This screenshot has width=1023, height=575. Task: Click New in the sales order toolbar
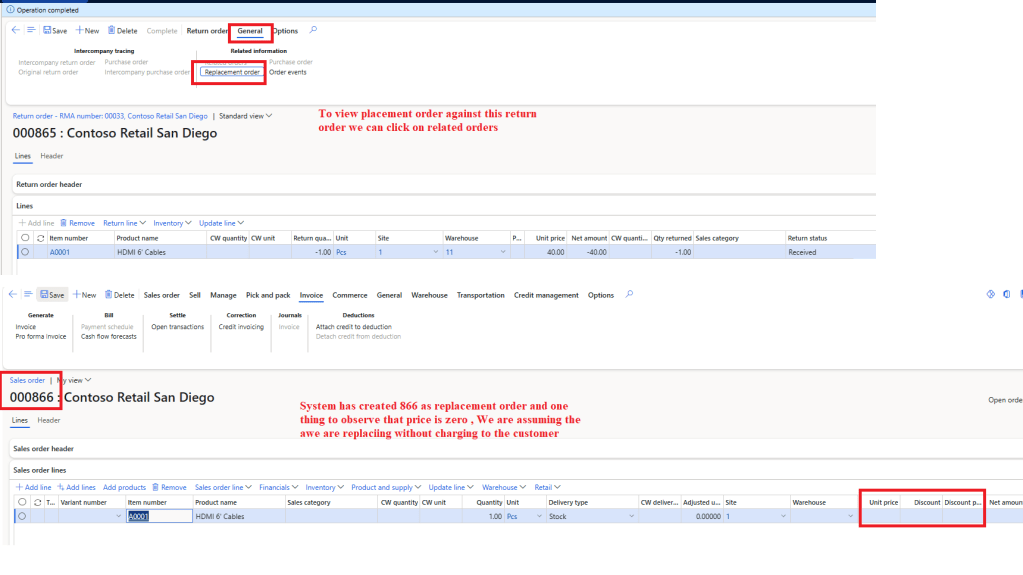coord(85,295)
